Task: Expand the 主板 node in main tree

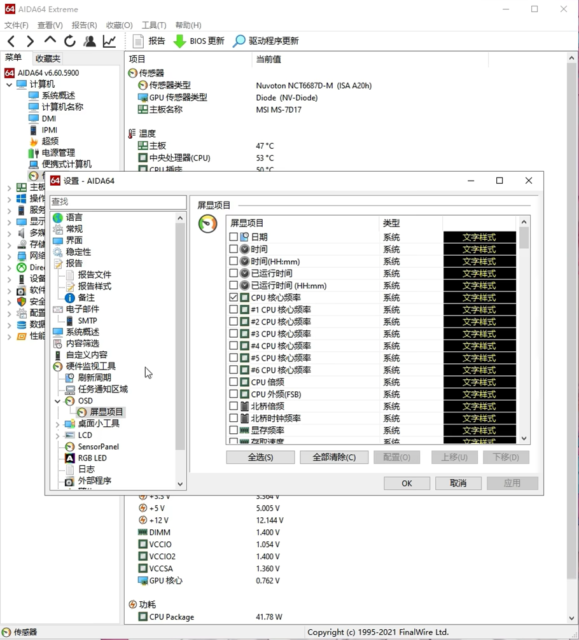Action: coord(9,188)
